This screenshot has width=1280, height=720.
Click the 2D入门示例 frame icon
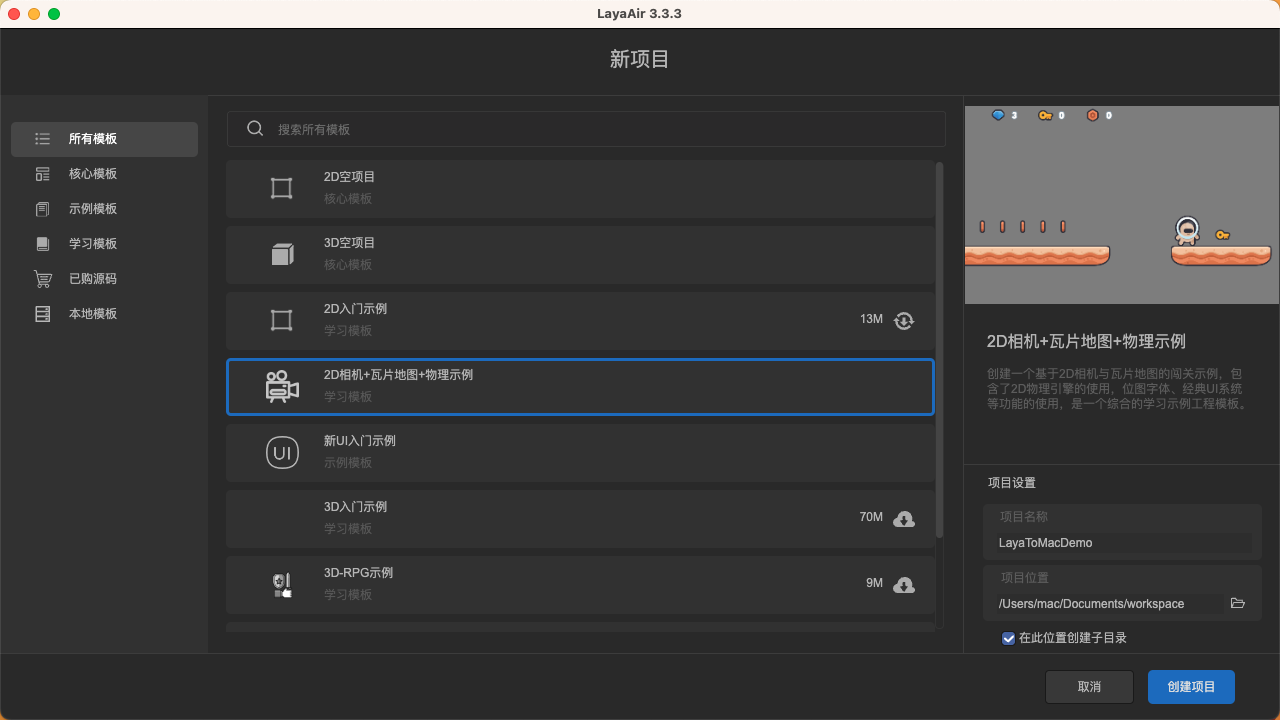[x=282, y=320]
